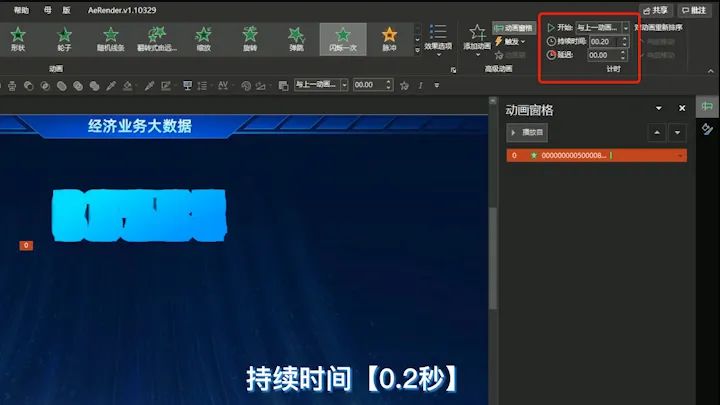Click the slide area vertical scrollbar
The width and height of the screenshot is (720, 405).
(493, 258)
